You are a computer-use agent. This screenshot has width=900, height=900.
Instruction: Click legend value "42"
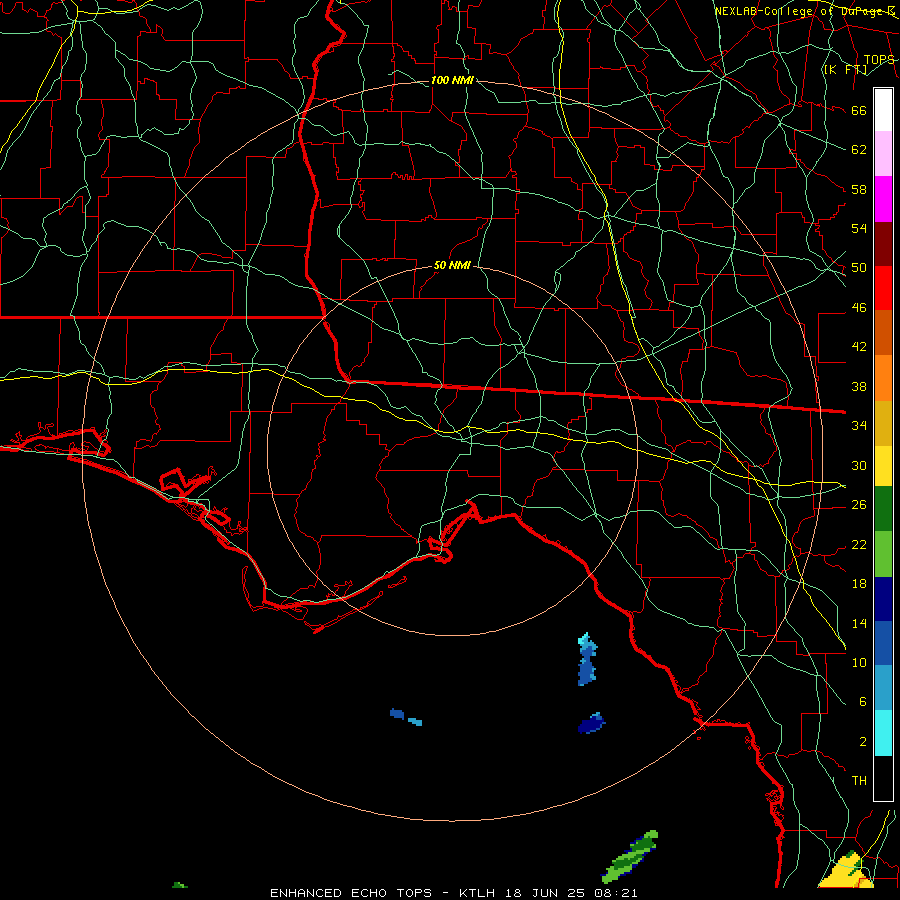click(x=859, y=347)
